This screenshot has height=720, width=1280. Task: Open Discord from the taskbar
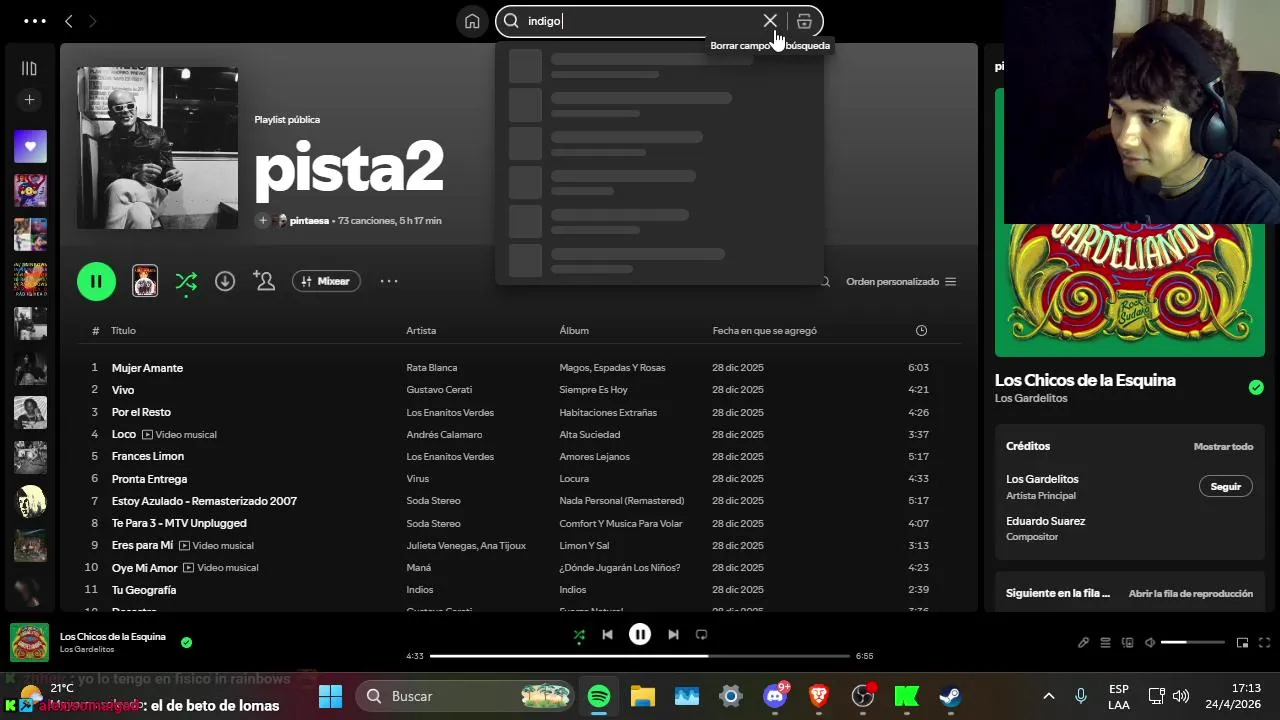775,696
